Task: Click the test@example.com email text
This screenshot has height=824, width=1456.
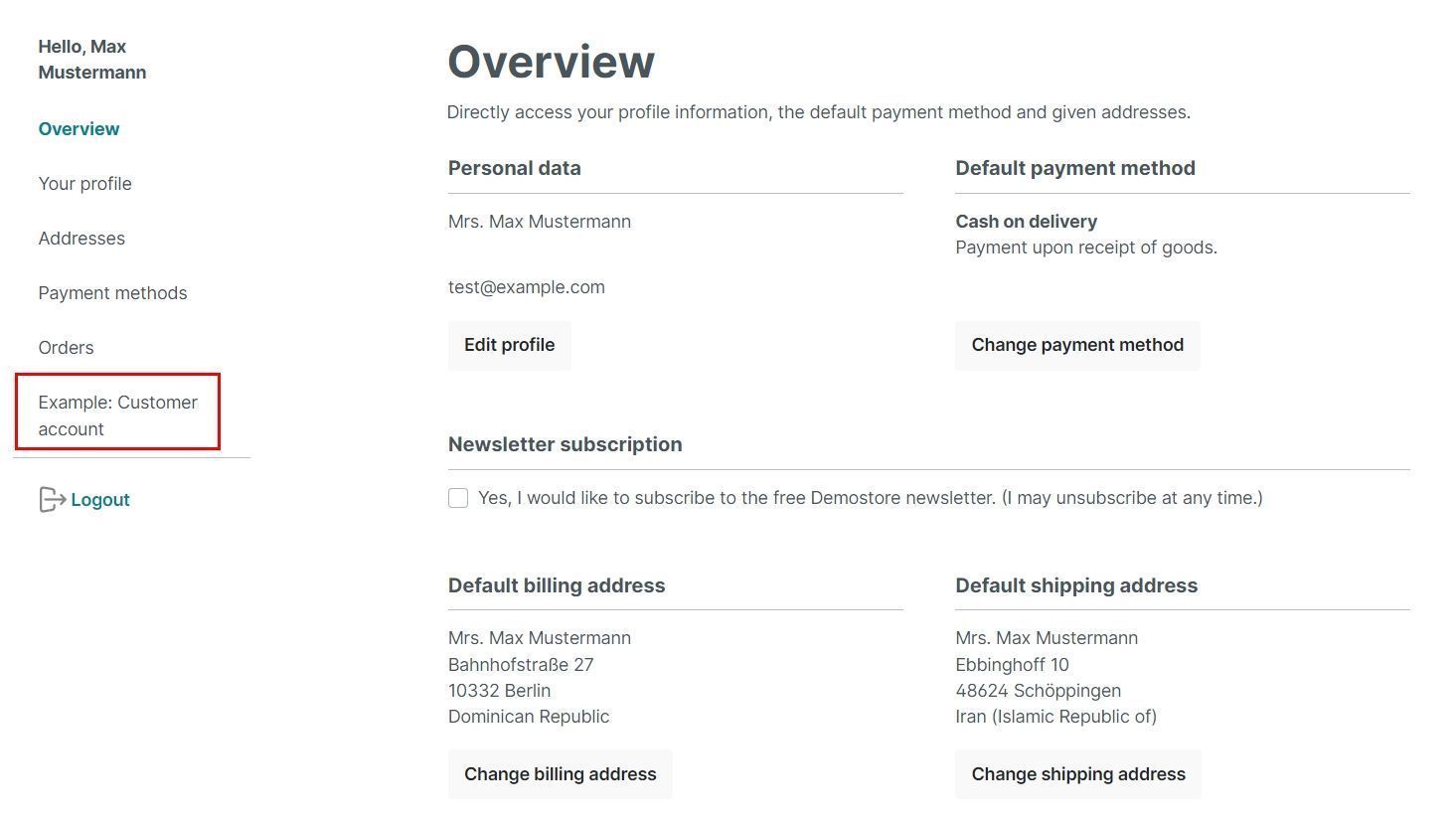Action: 526,287
